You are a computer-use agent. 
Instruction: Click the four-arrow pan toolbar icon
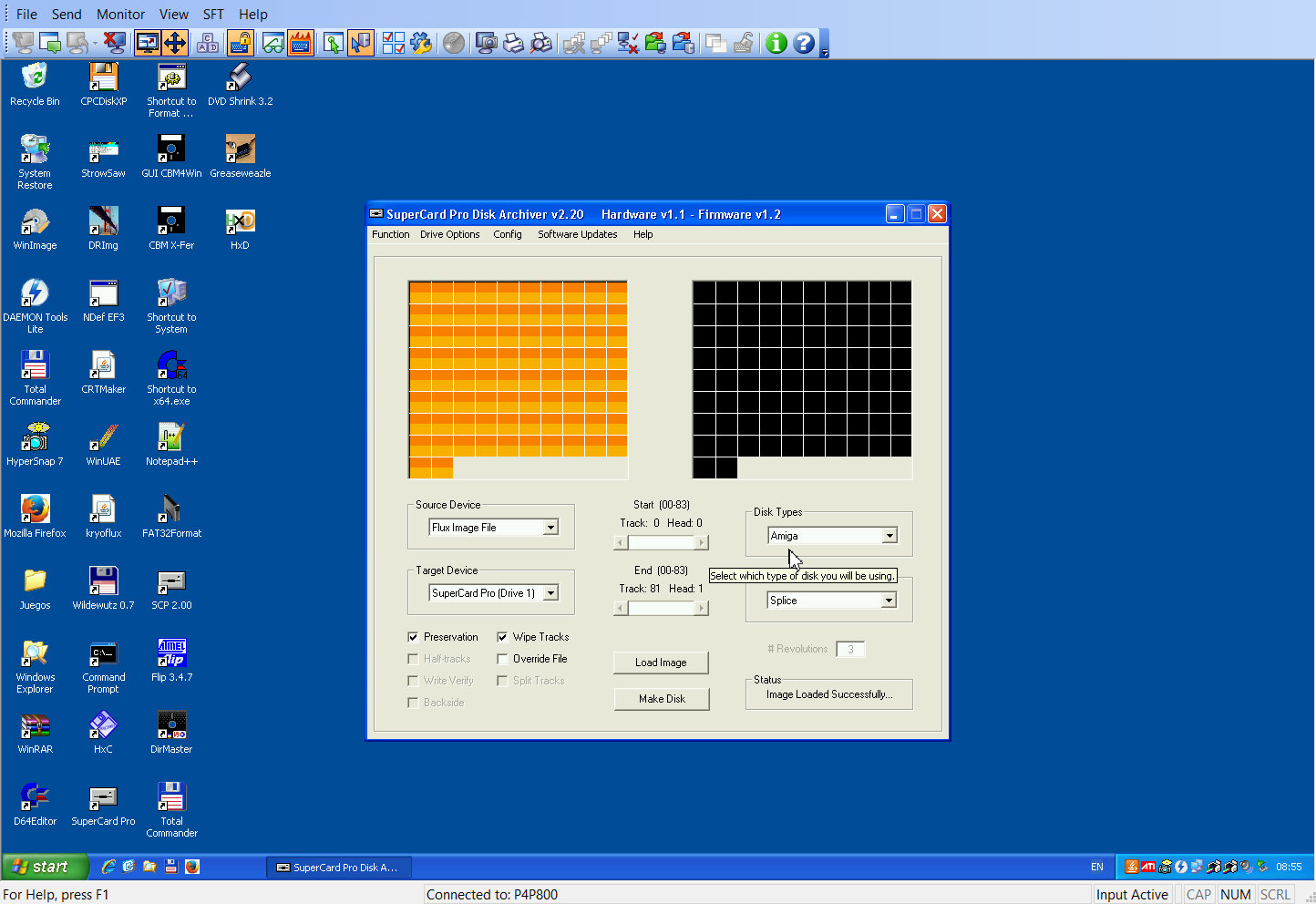174,43
